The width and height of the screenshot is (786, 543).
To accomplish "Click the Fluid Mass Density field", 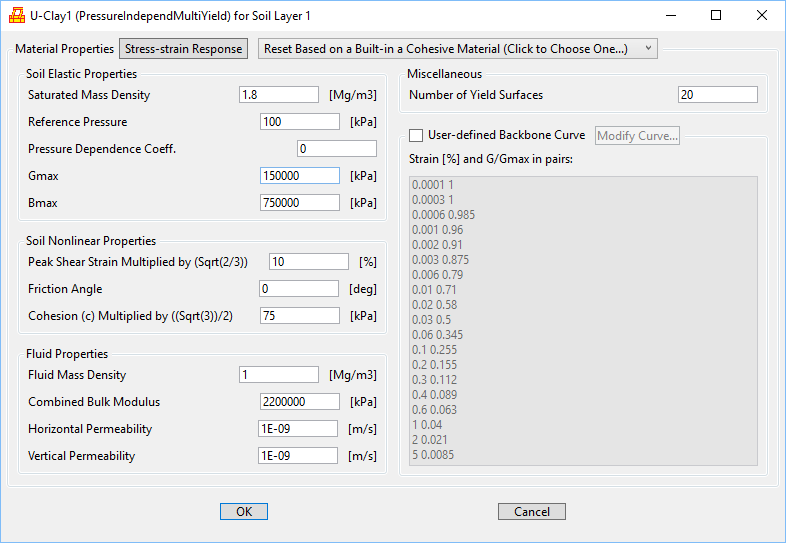I will (278, 375).
